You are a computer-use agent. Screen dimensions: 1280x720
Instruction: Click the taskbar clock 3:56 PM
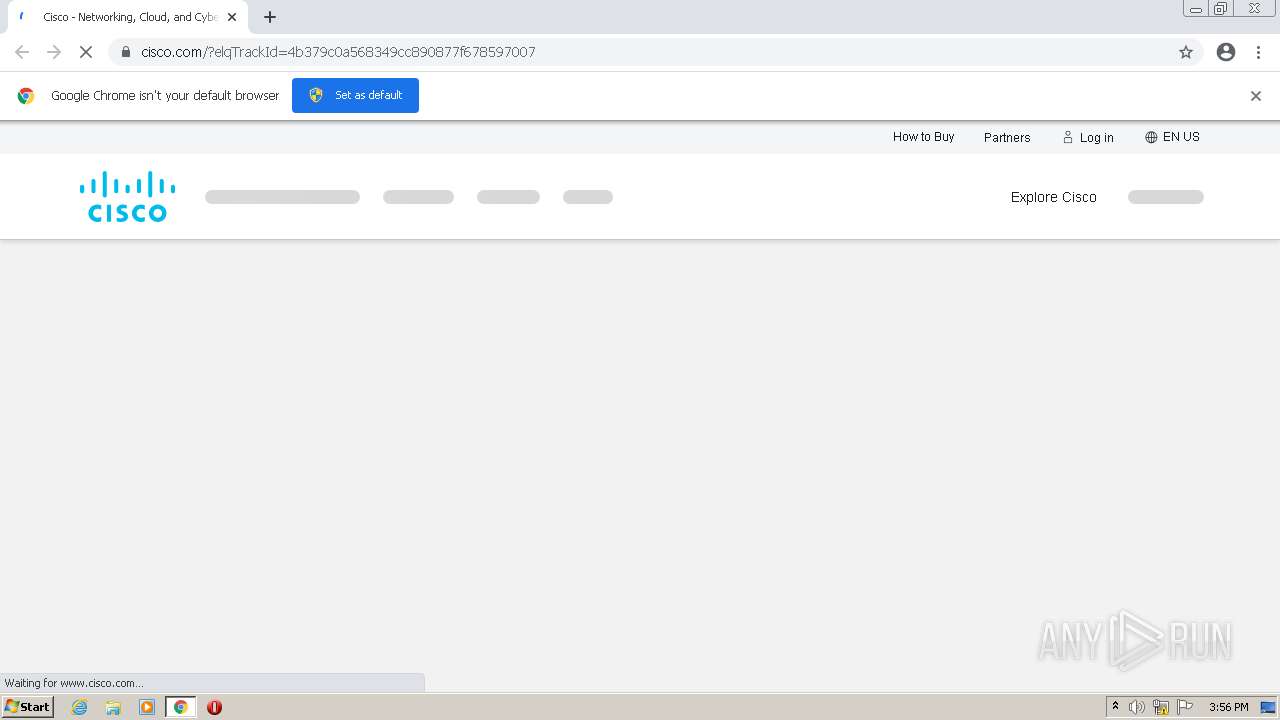pyautogui.click(x=1228, y=707)
